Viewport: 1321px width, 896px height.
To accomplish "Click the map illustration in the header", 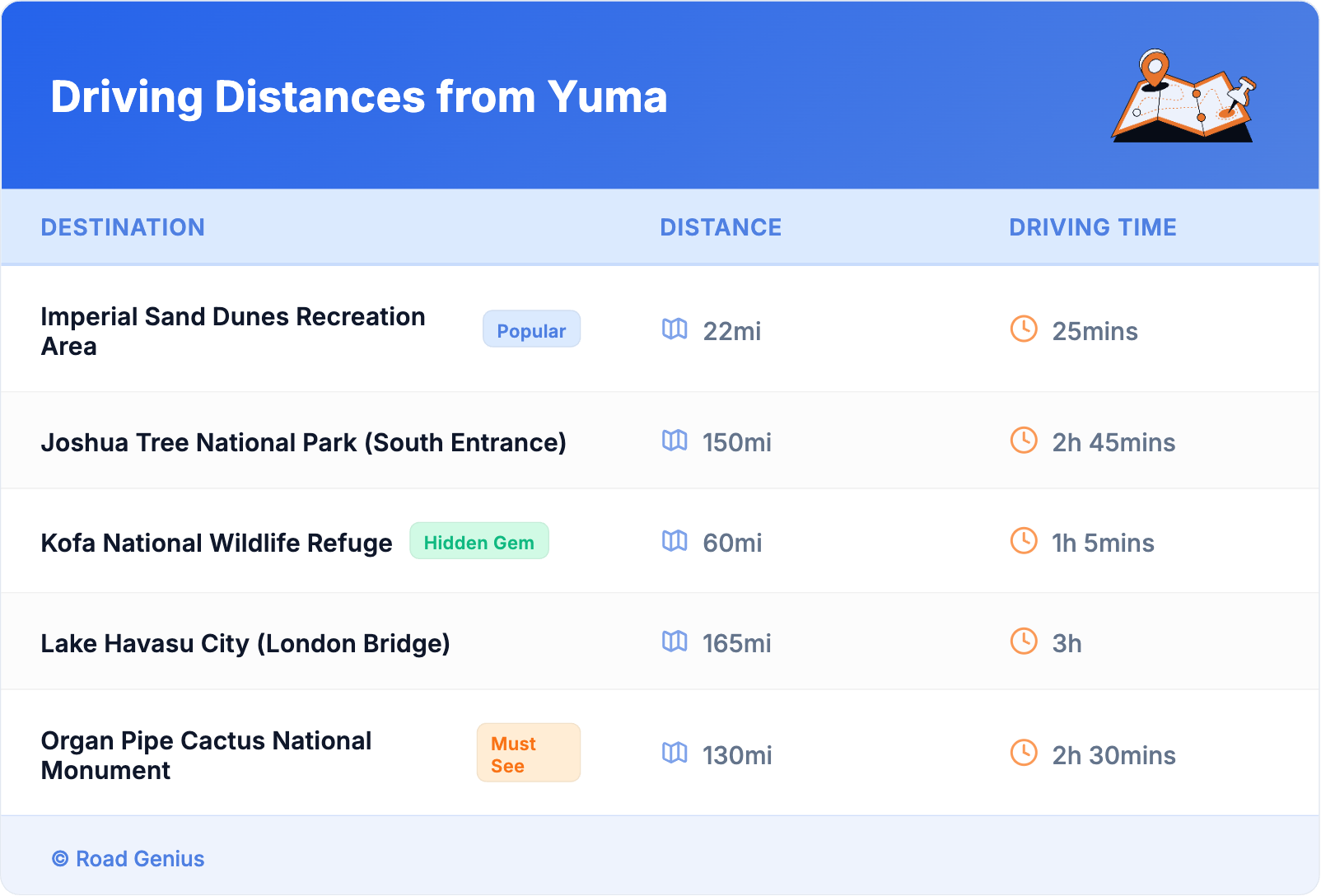I will click(1183, 97).
